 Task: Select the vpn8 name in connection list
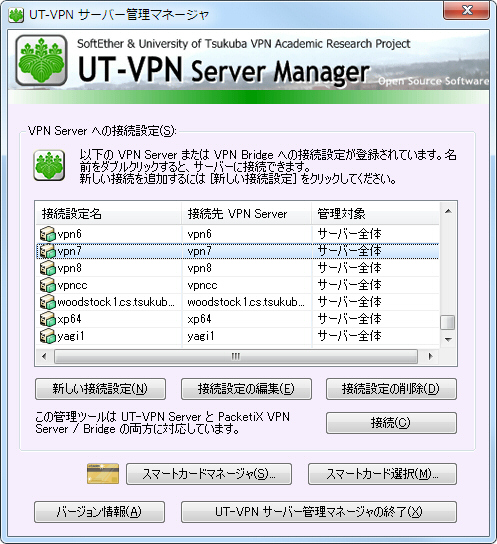pyautogui.click(x=70, y=268)
